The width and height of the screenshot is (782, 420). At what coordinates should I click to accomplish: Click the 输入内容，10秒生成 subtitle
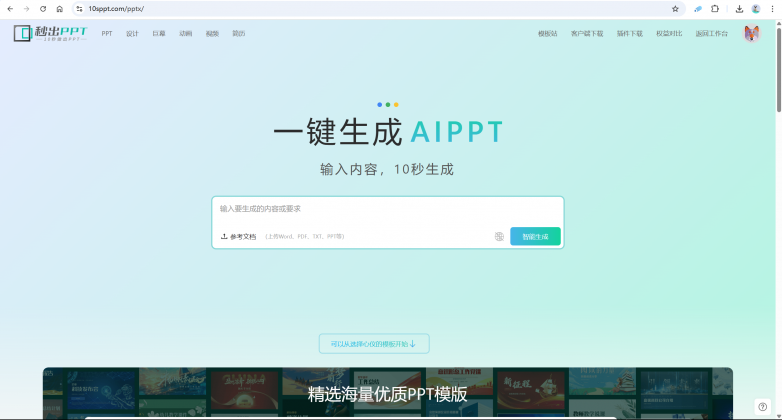click(387, 170)
